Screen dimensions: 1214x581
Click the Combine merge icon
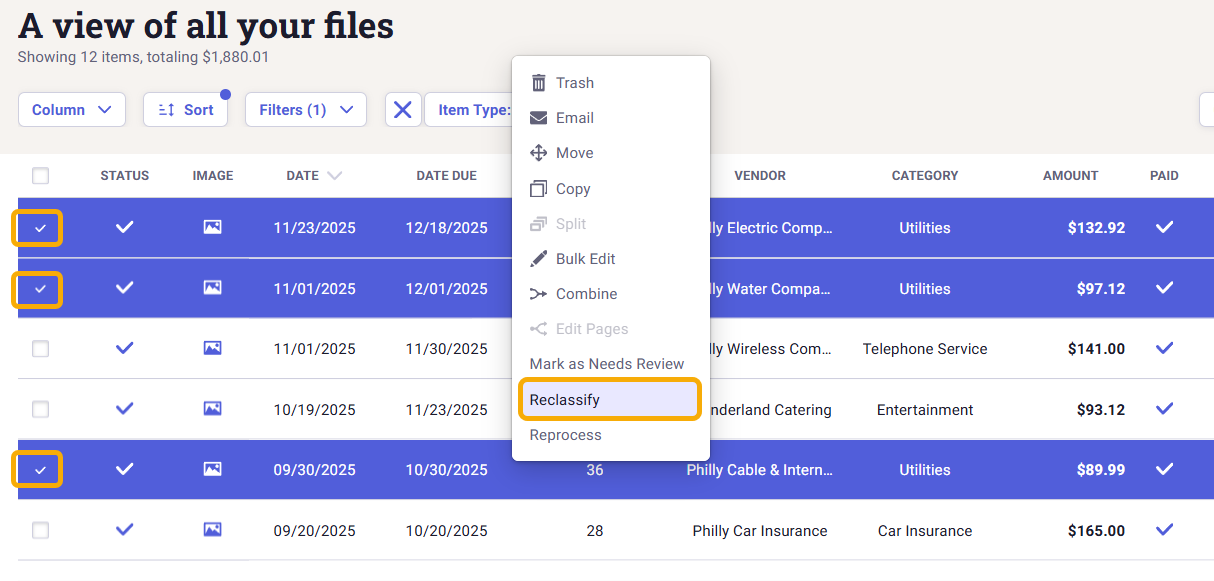point(539,294)
